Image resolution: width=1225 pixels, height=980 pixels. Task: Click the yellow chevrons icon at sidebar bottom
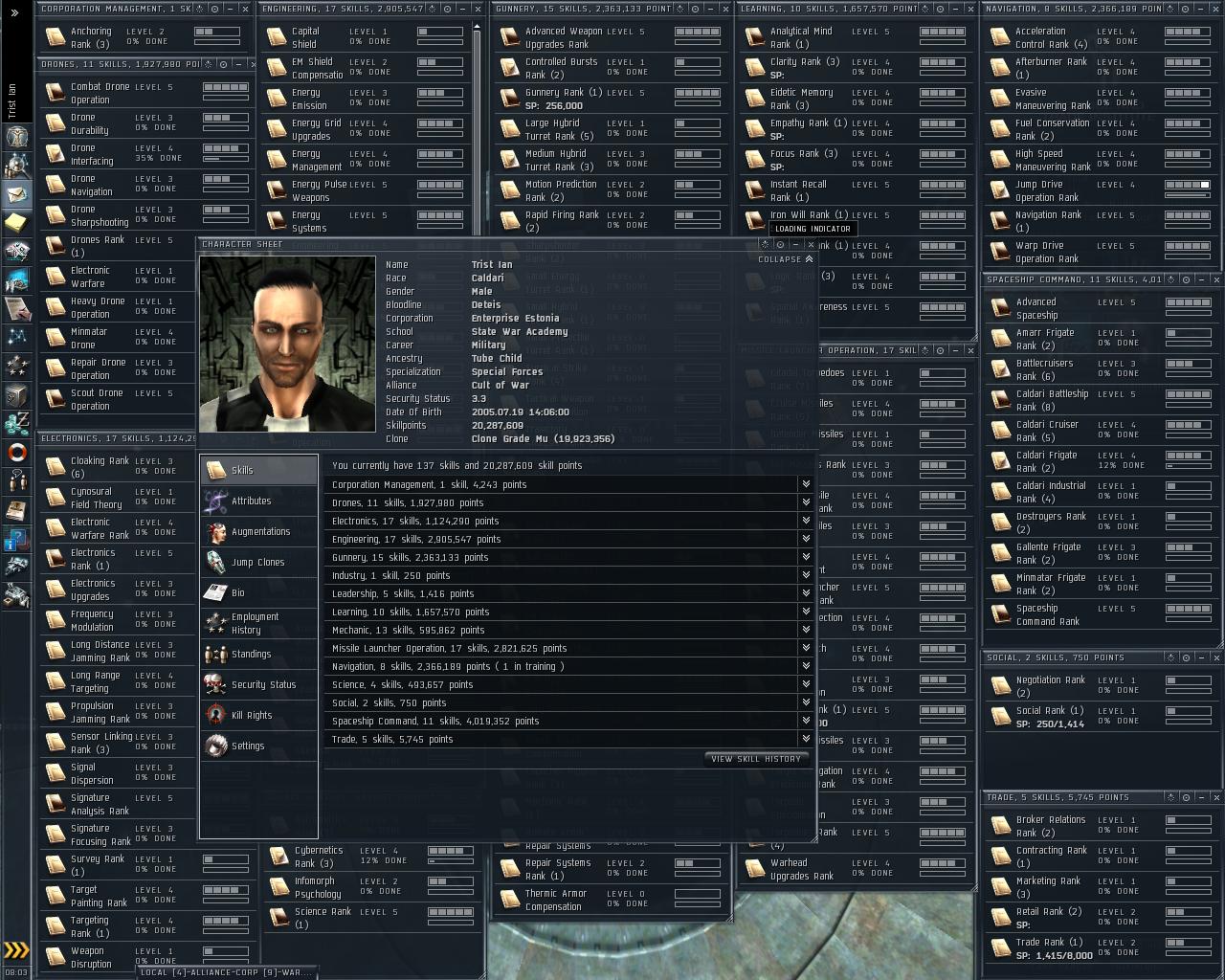pyautogui.click(x=16, y=950)
